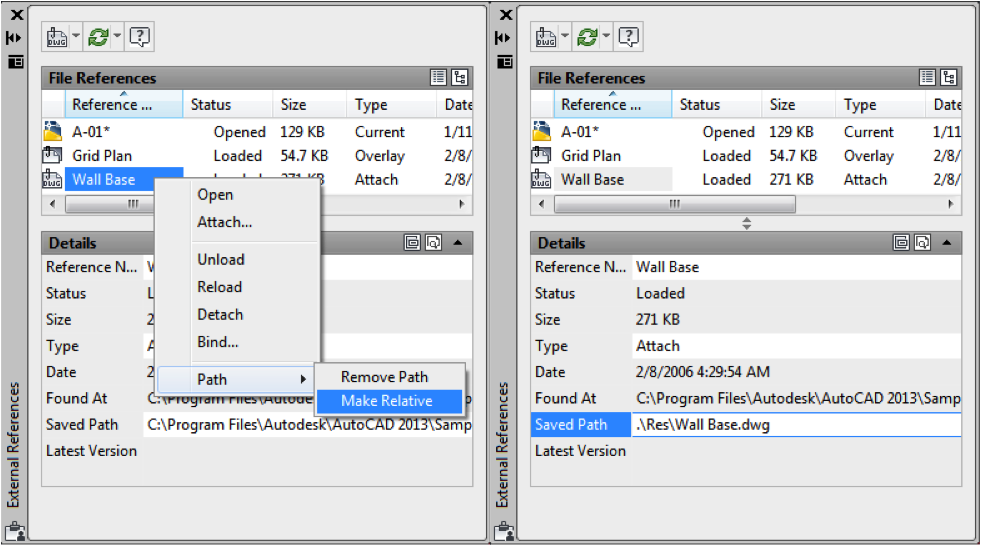Toggle Preview mode button in left Details panel
Screen dimensions: 981x546
pos(433,243)
